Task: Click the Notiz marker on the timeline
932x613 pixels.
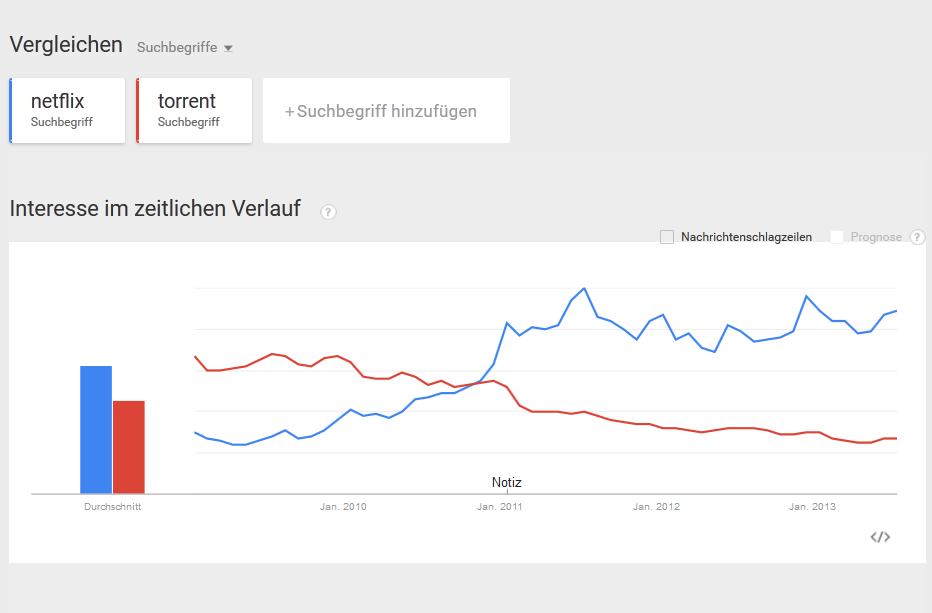Action: (x=507, y=483)
